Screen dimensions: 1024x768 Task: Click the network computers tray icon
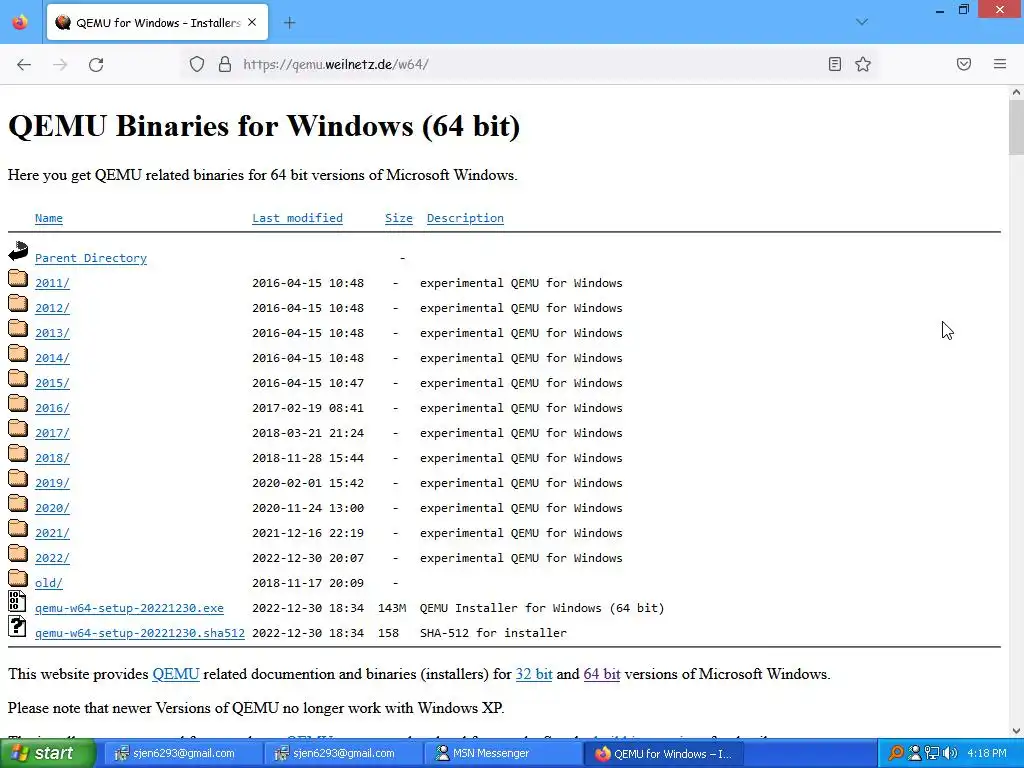point(933,754)
